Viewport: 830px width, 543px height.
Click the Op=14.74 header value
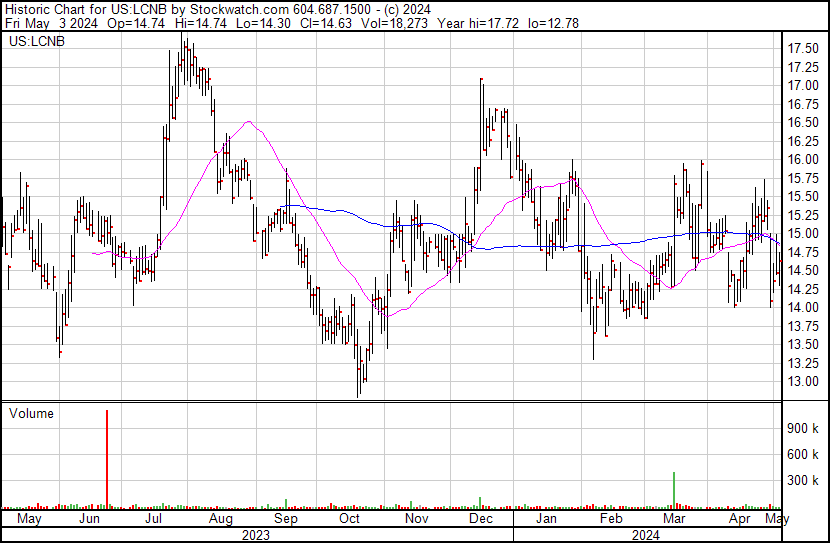[136, 23]
